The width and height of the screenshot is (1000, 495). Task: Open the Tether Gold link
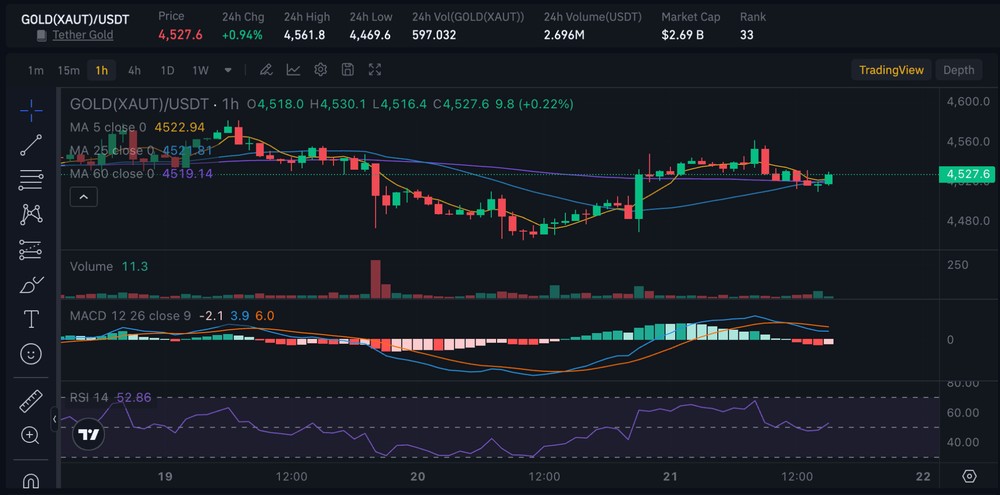(x=83, y=35)
